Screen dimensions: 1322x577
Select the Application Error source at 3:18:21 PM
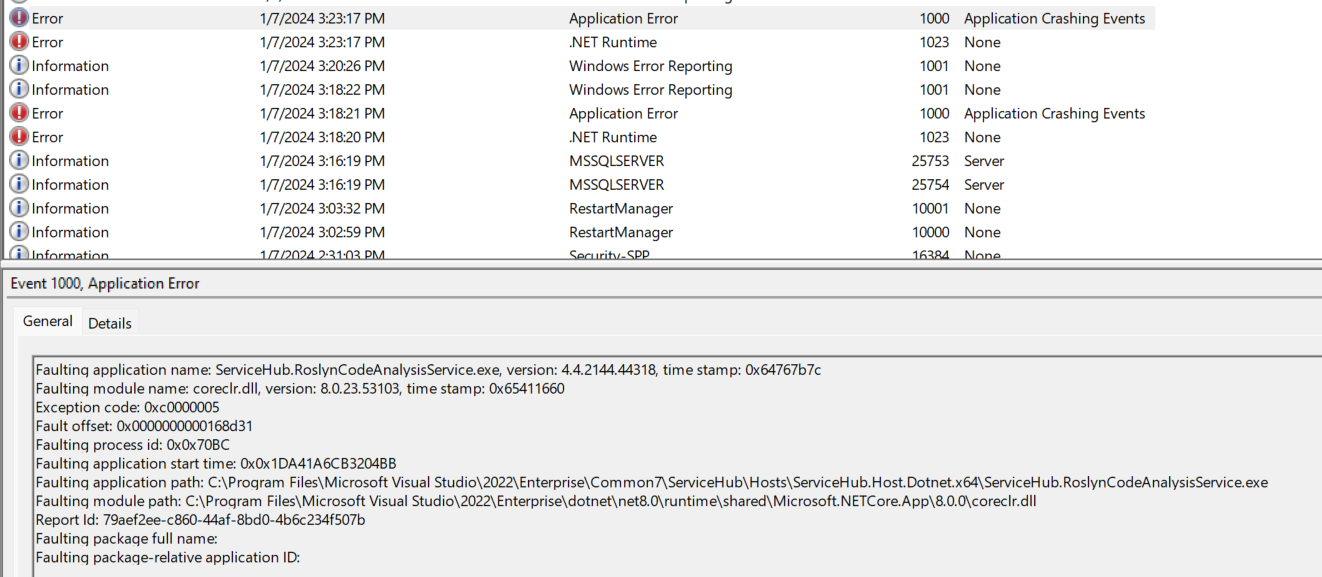tap(623, 113)
